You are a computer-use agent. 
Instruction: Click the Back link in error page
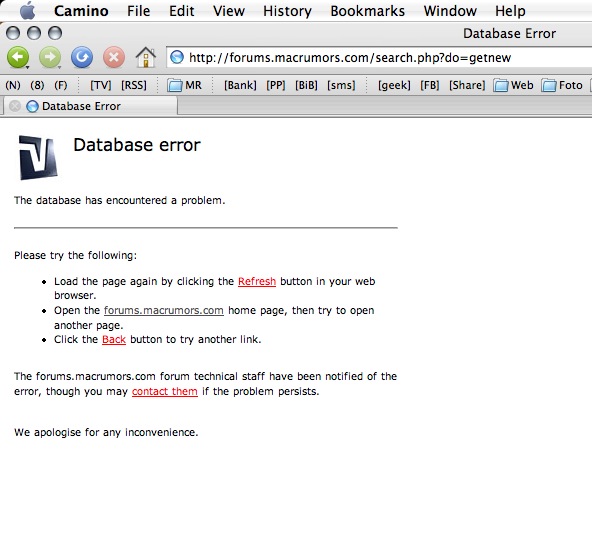[114, 339]
